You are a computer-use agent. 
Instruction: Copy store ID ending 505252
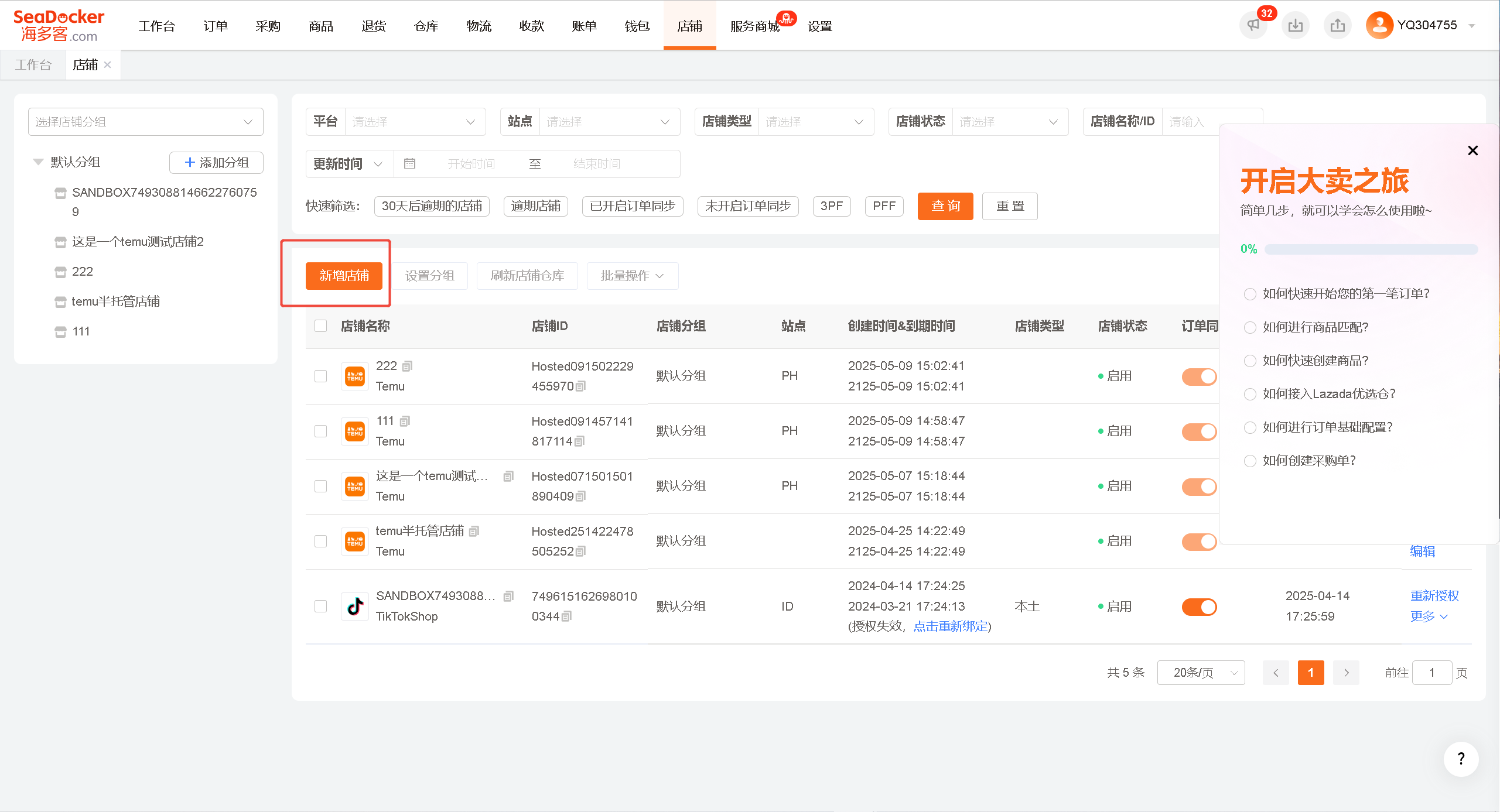pos(580,551)
